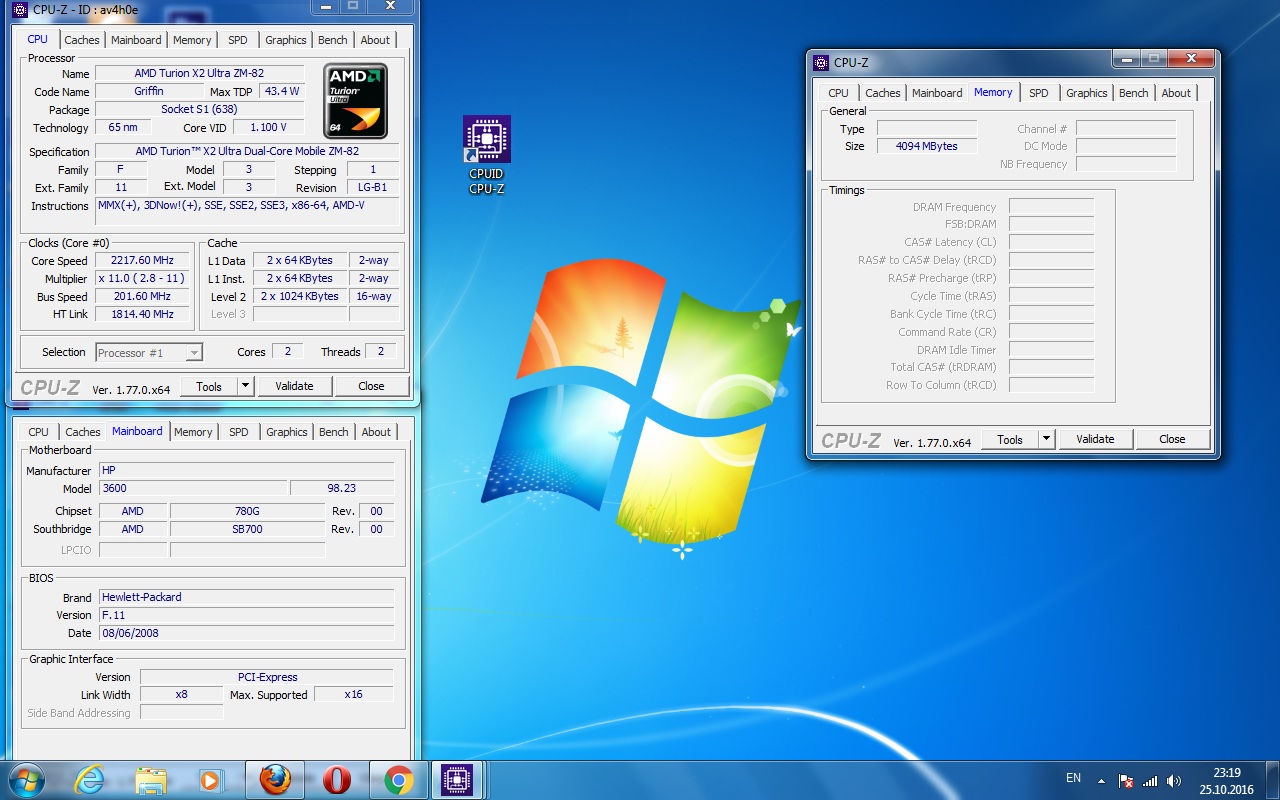The width and height of the screenshot is (1280, 800).
Task: Switch to Caches tab in top-left CPU-Z window
Action: click(x=82, y=40)
